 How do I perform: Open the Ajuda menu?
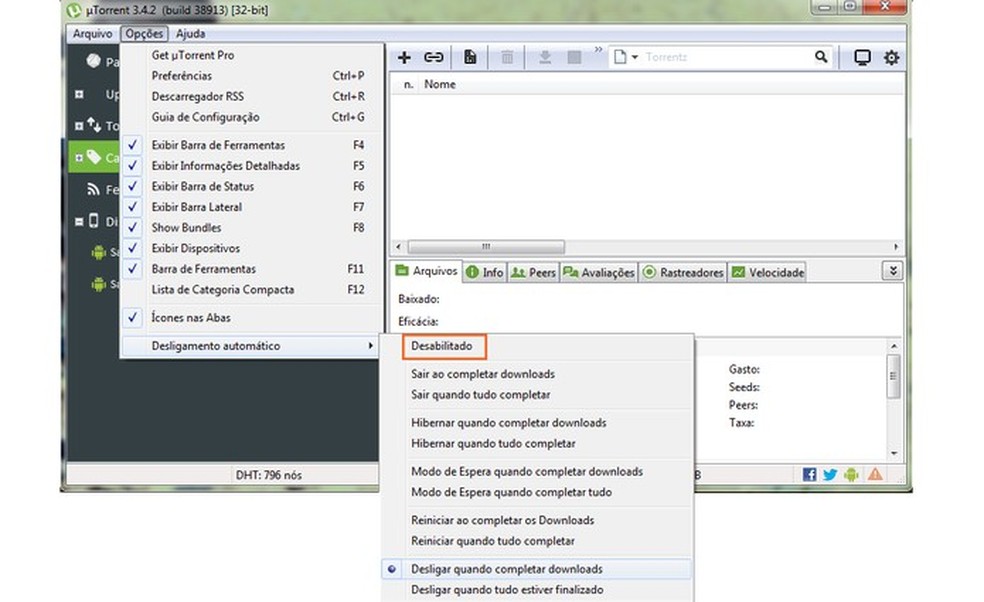pos(190,34)
